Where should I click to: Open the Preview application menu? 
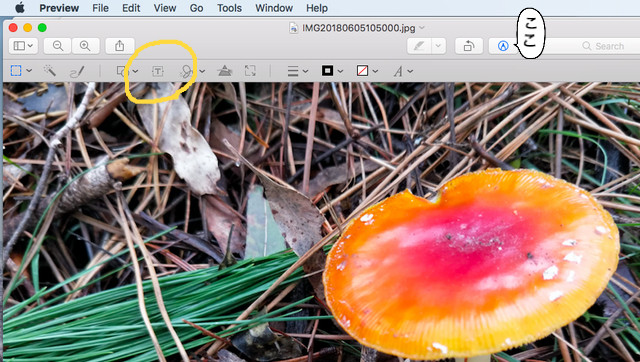tap(59, 8)
